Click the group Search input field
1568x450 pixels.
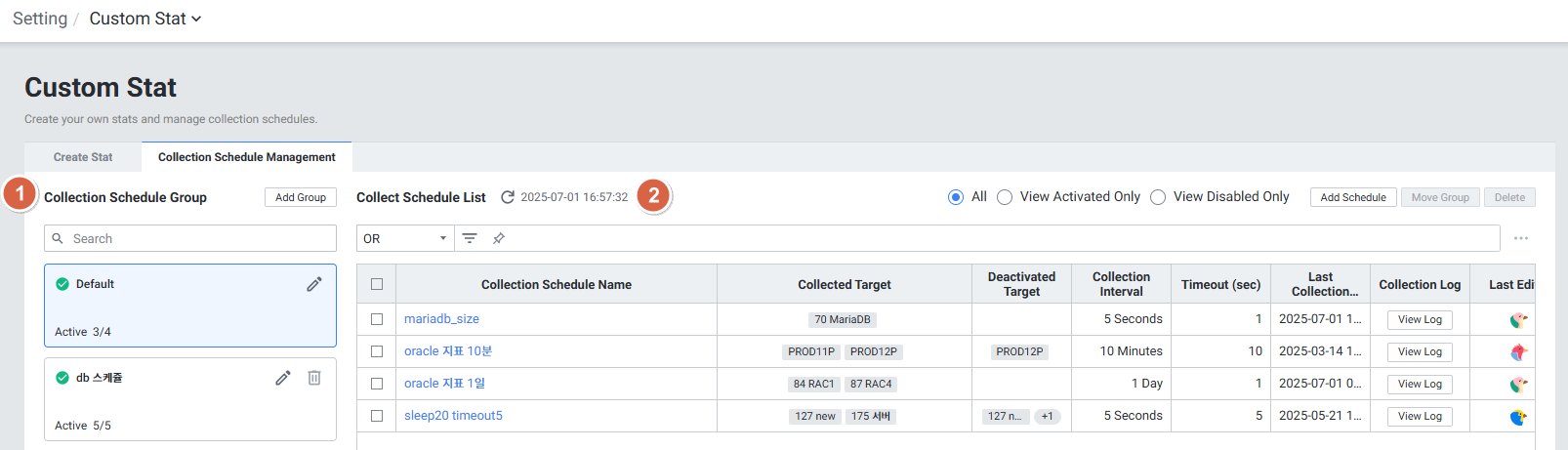tap(190, 238)
